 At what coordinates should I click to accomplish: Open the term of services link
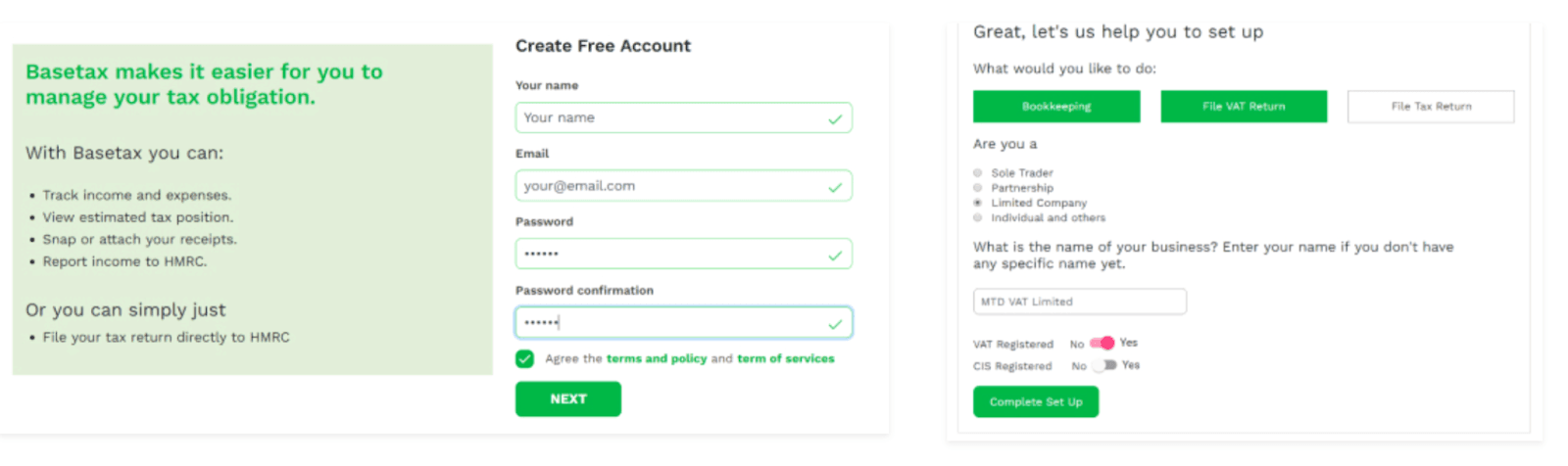[x=785, y=358]
